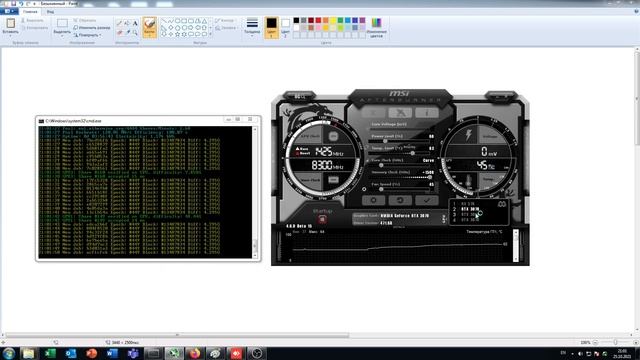
Task: Select the Magnifier tool in Paint
Action: 135,32
